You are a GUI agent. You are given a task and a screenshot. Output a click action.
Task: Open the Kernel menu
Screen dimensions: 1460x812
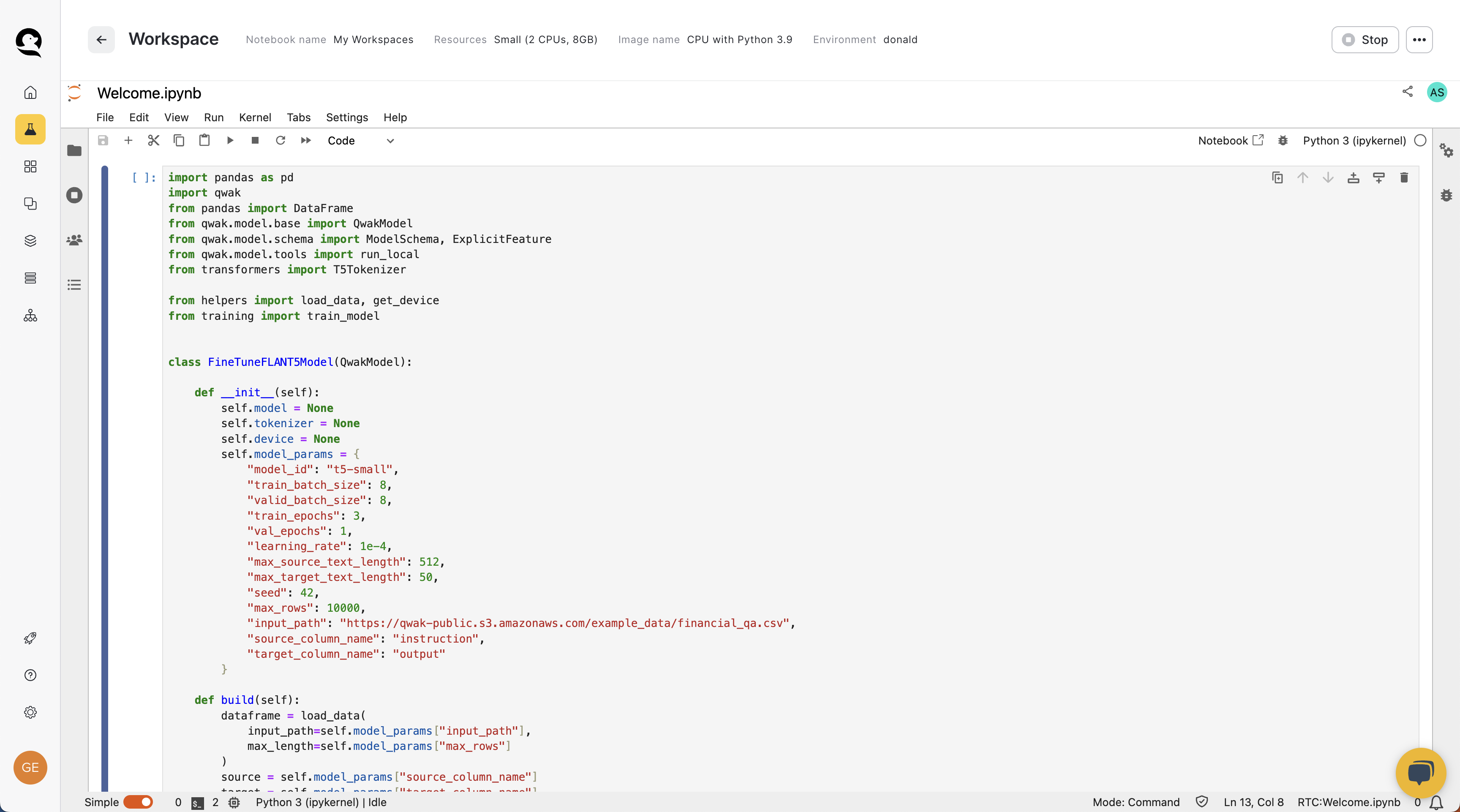pos(255,117)
